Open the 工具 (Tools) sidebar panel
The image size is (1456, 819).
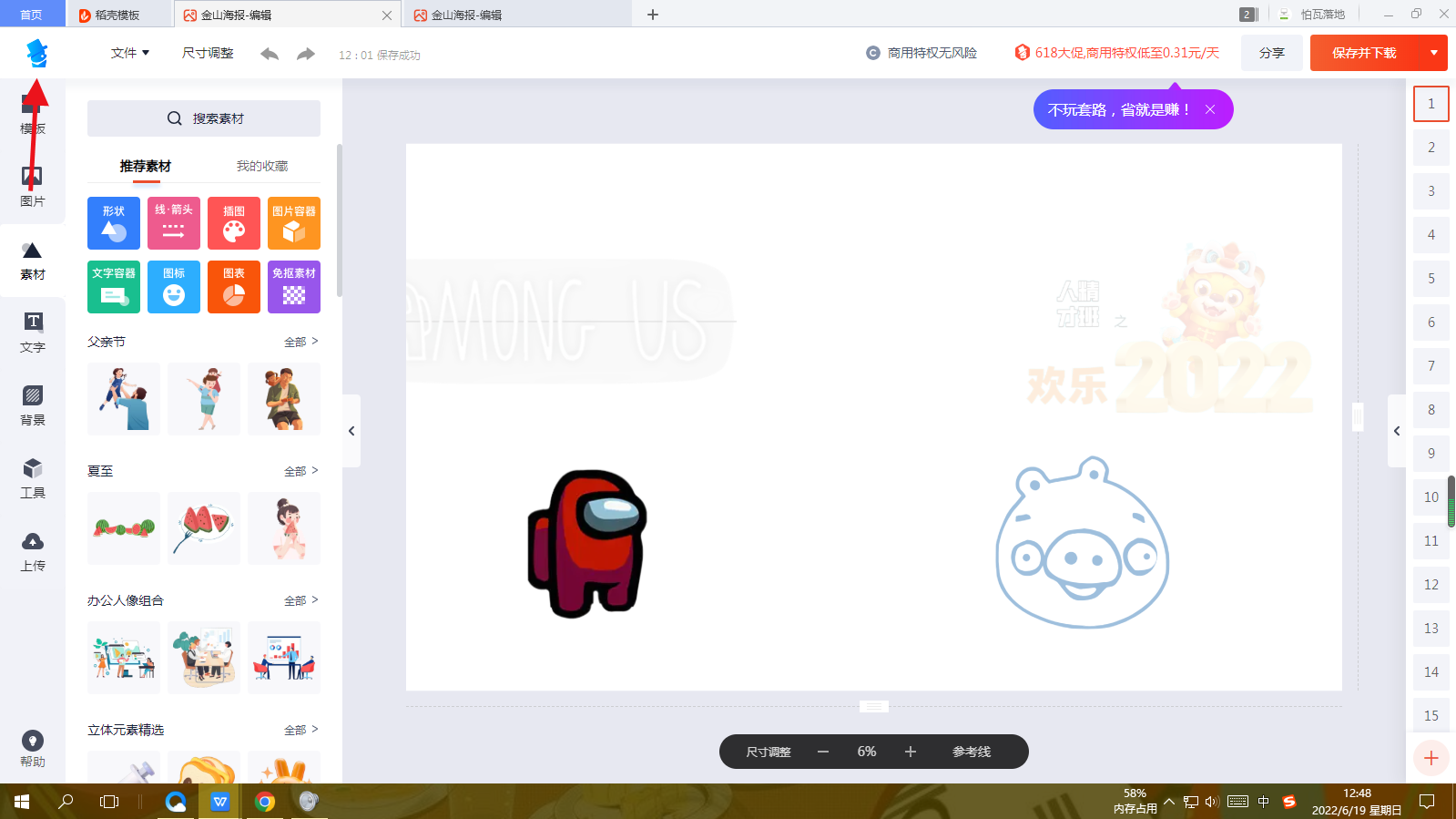[32, 478]
